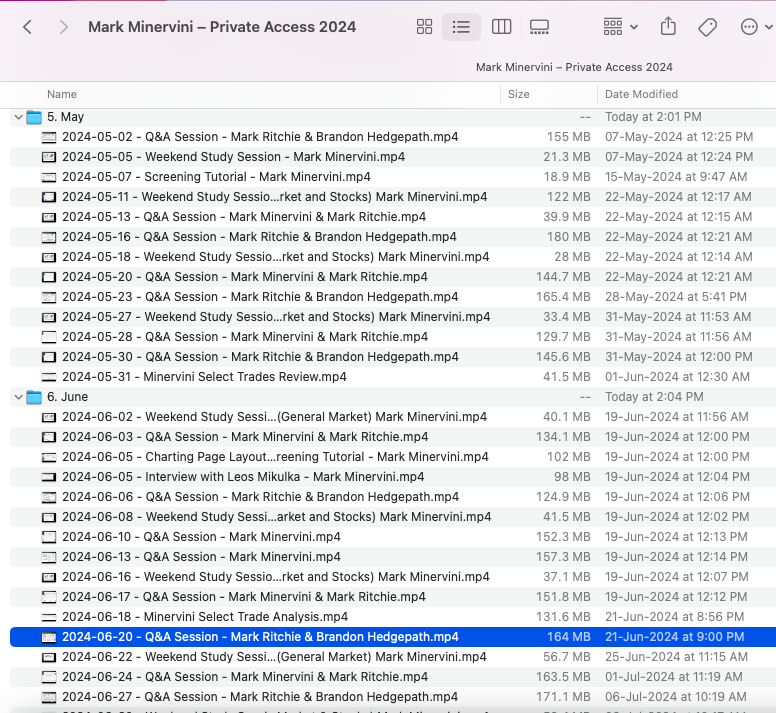Screen dimensions: 776x713
Task: Click the 6. June folder name
Action: [x=67, y=397]
